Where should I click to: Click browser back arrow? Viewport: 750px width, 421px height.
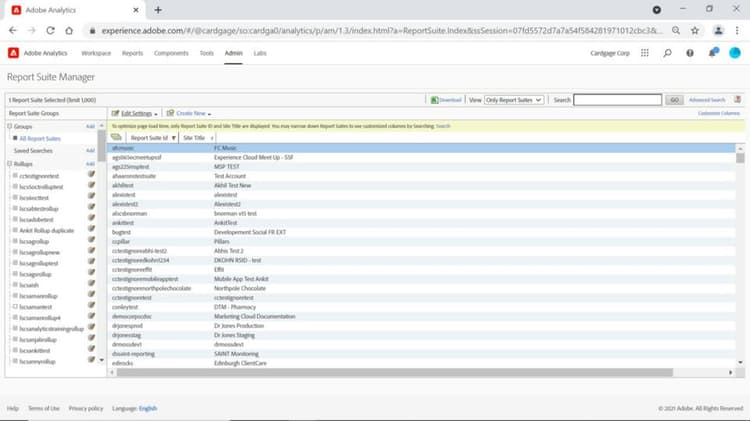coord(12,31)
